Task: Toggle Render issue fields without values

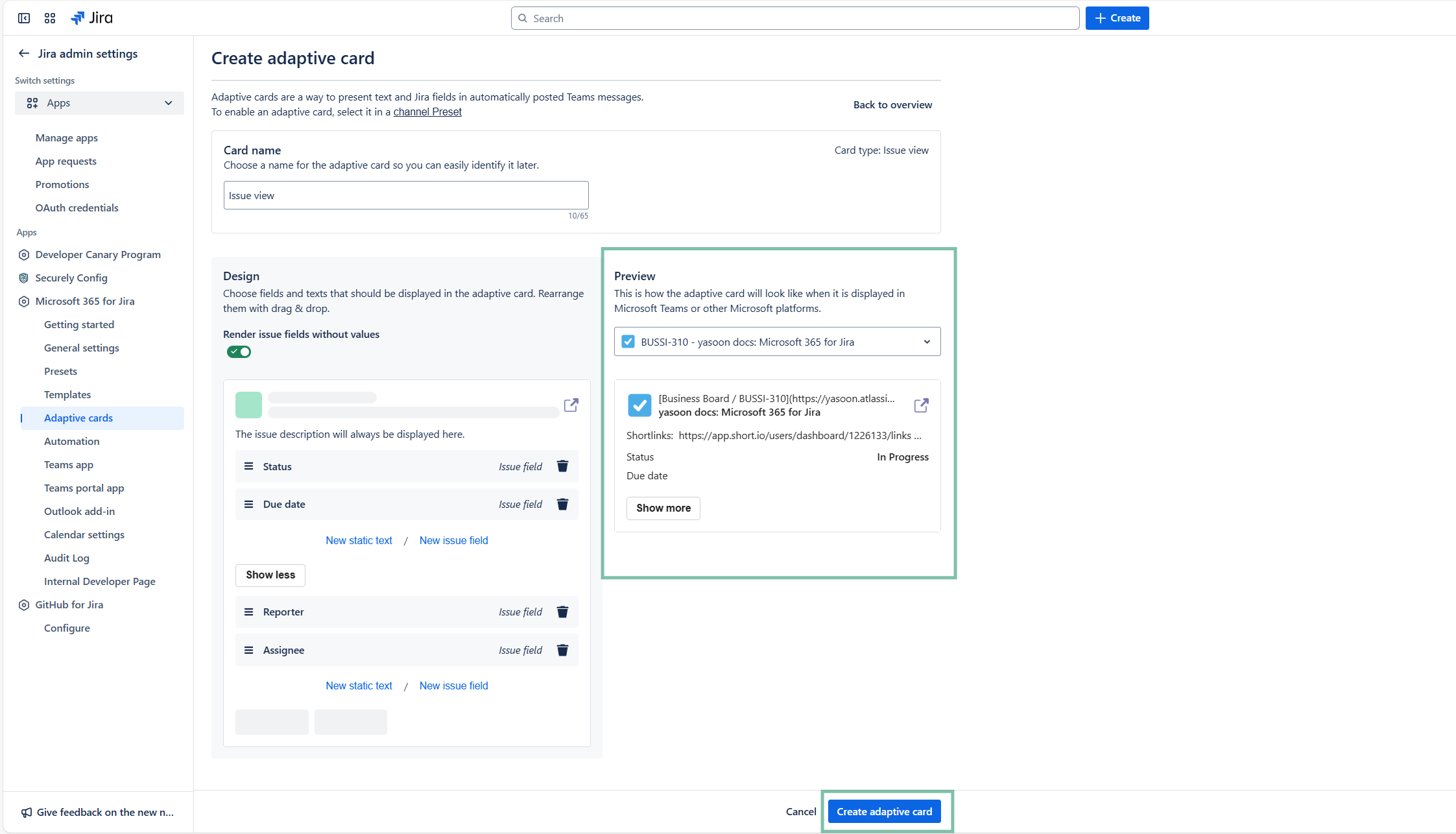Action: [x=239, y=352]
